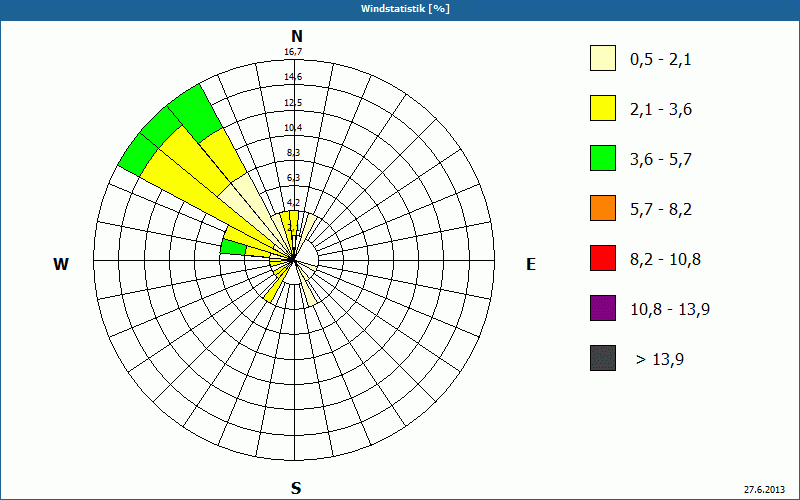Click the yellow north wind bar
The height and width of the screenshot is (500, 800).
point(293,224)
